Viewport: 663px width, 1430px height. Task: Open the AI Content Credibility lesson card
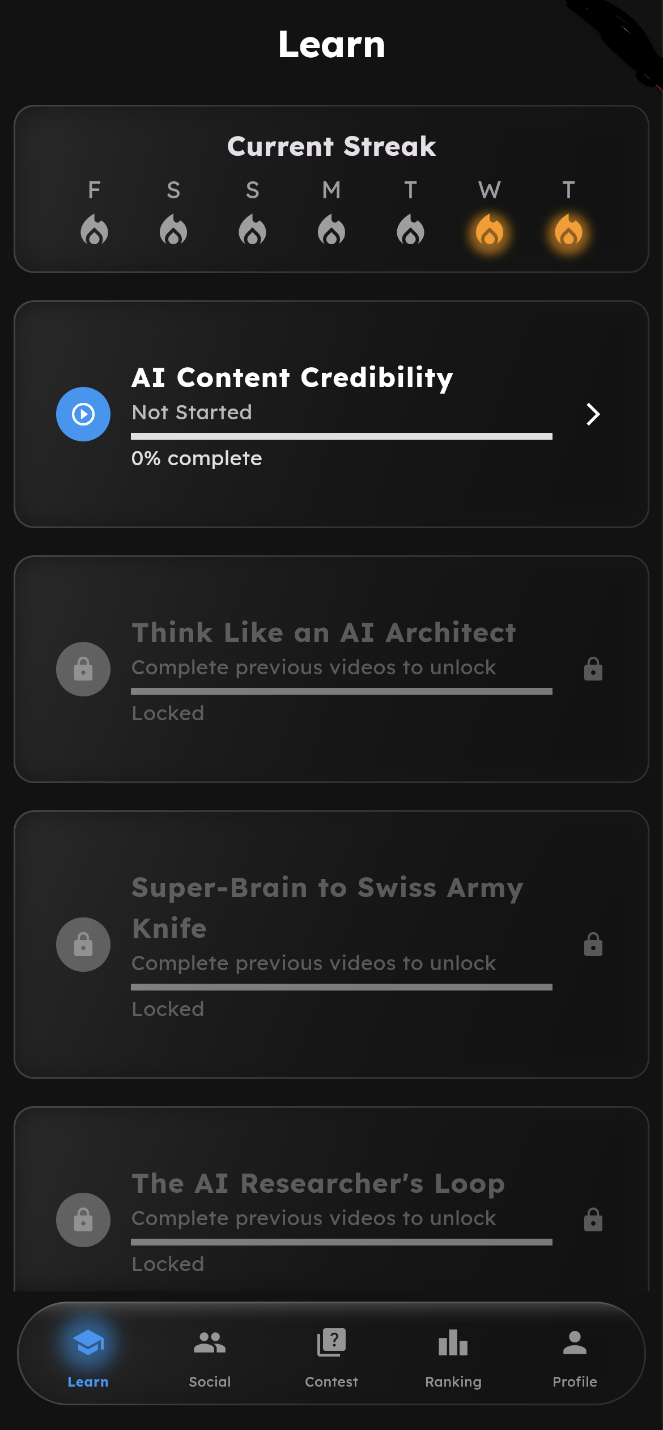pyautogui.click(x=331, y=413)
